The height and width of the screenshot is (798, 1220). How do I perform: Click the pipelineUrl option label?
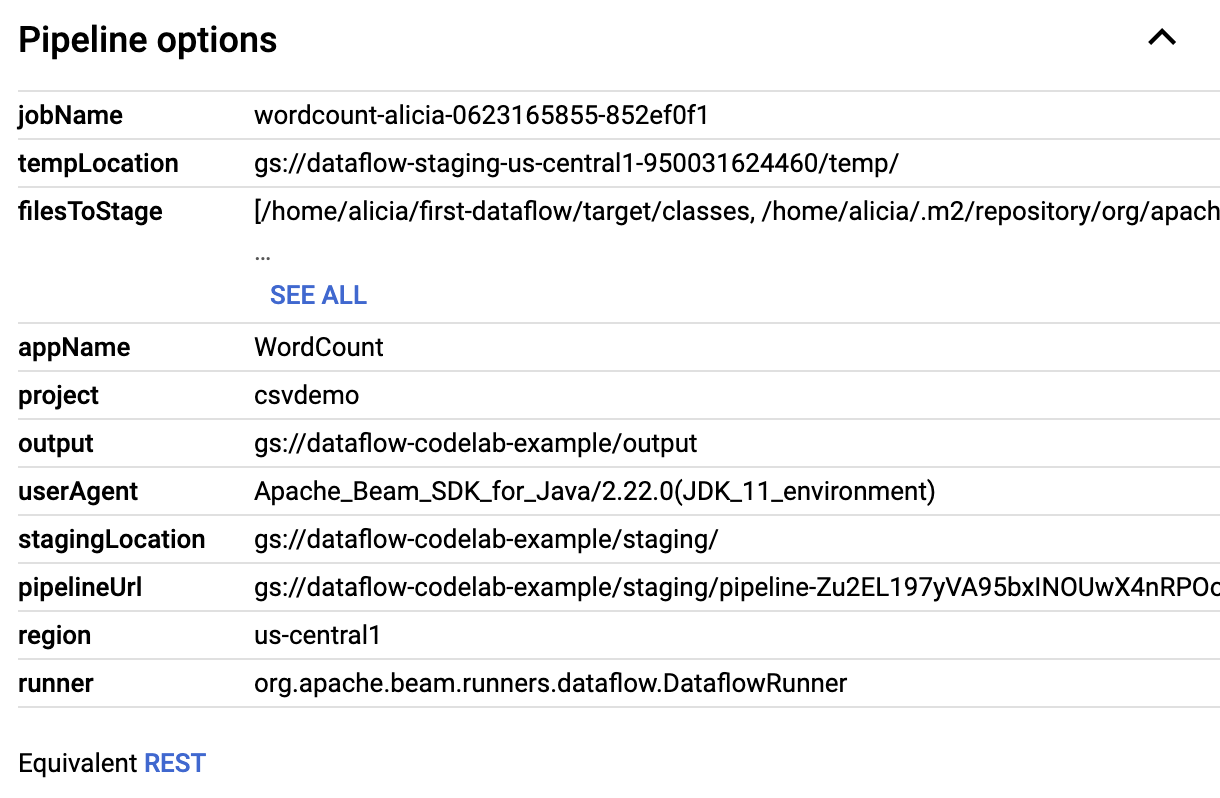(x=80, y=587)
